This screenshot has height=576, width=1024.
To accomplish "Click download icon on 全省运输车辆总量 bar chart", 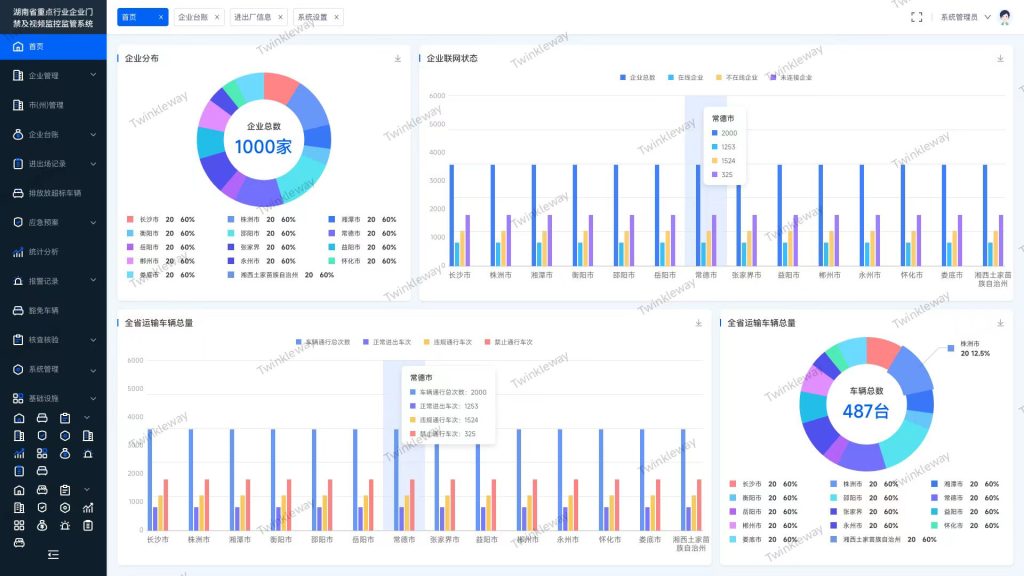I will click(699, 323).
